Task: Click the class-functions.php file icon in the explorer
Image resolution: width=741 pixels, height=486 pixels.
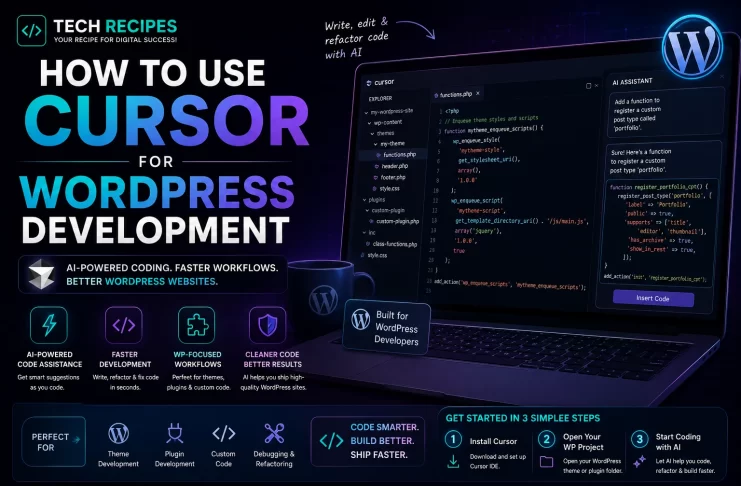Action: coord(368,244)
